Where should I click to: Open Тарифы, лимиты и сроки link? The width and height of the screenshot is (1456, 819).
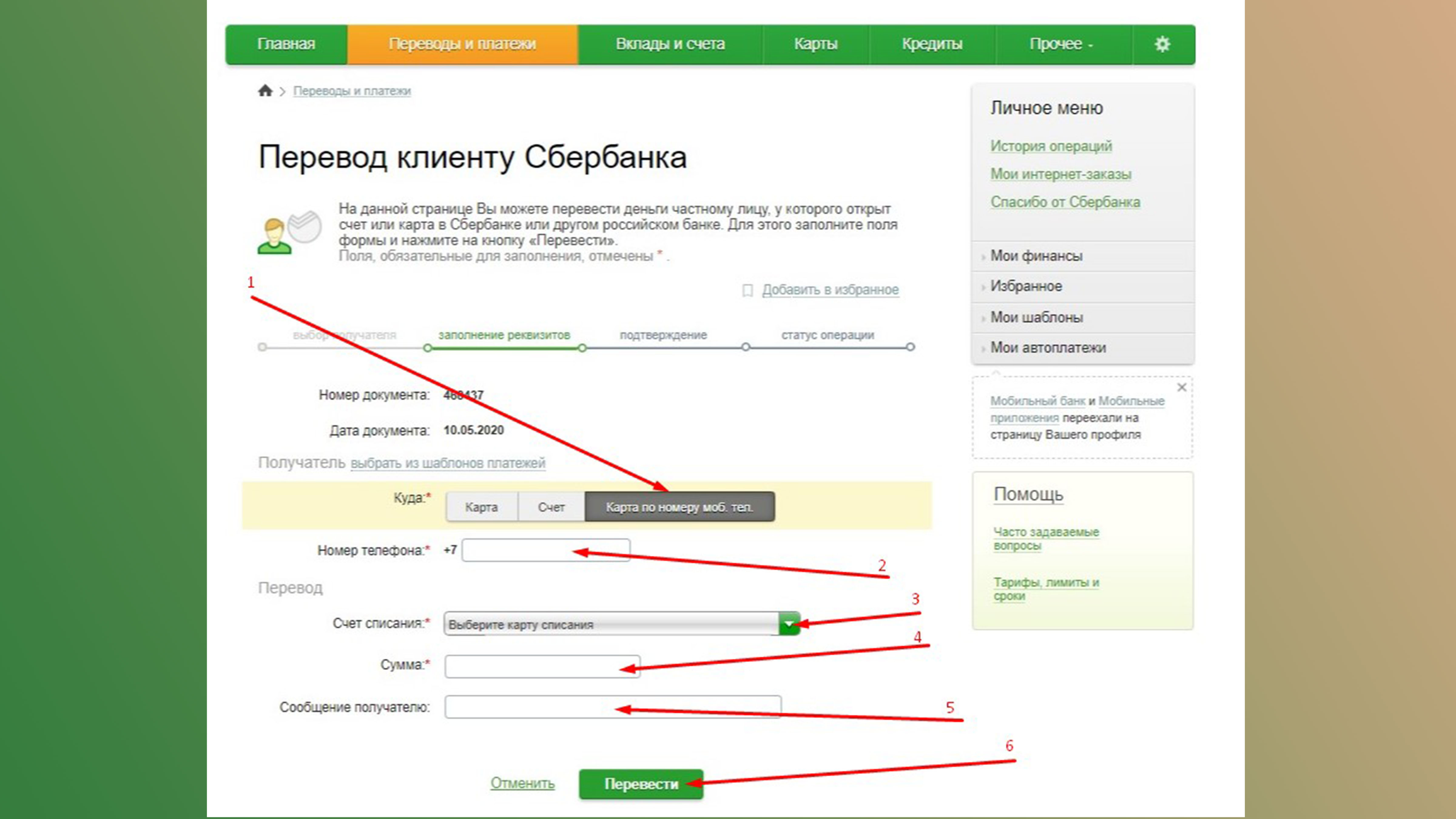pyautogui.click(x=1046, y=589)
